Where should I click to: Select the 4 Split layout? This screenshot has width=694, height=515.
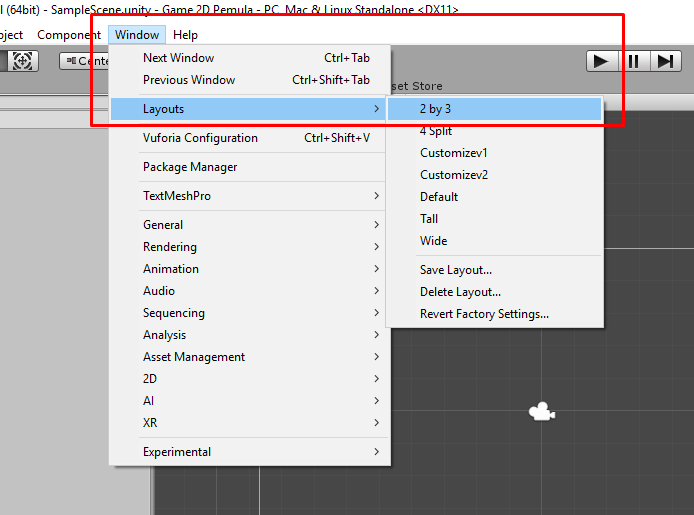[x=494, y=131]
